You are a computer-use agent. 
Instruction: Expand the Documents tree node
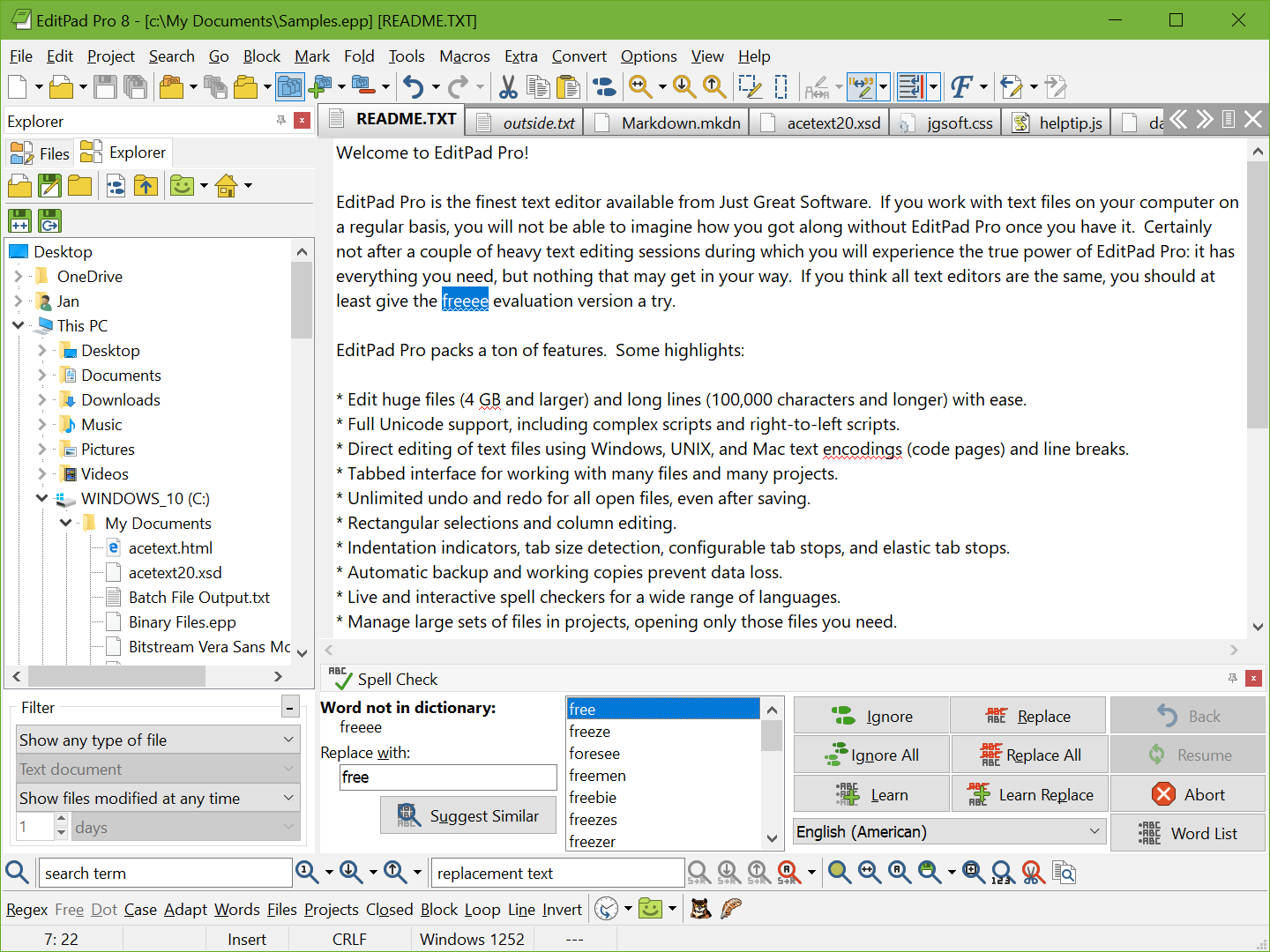pos(41,375)
